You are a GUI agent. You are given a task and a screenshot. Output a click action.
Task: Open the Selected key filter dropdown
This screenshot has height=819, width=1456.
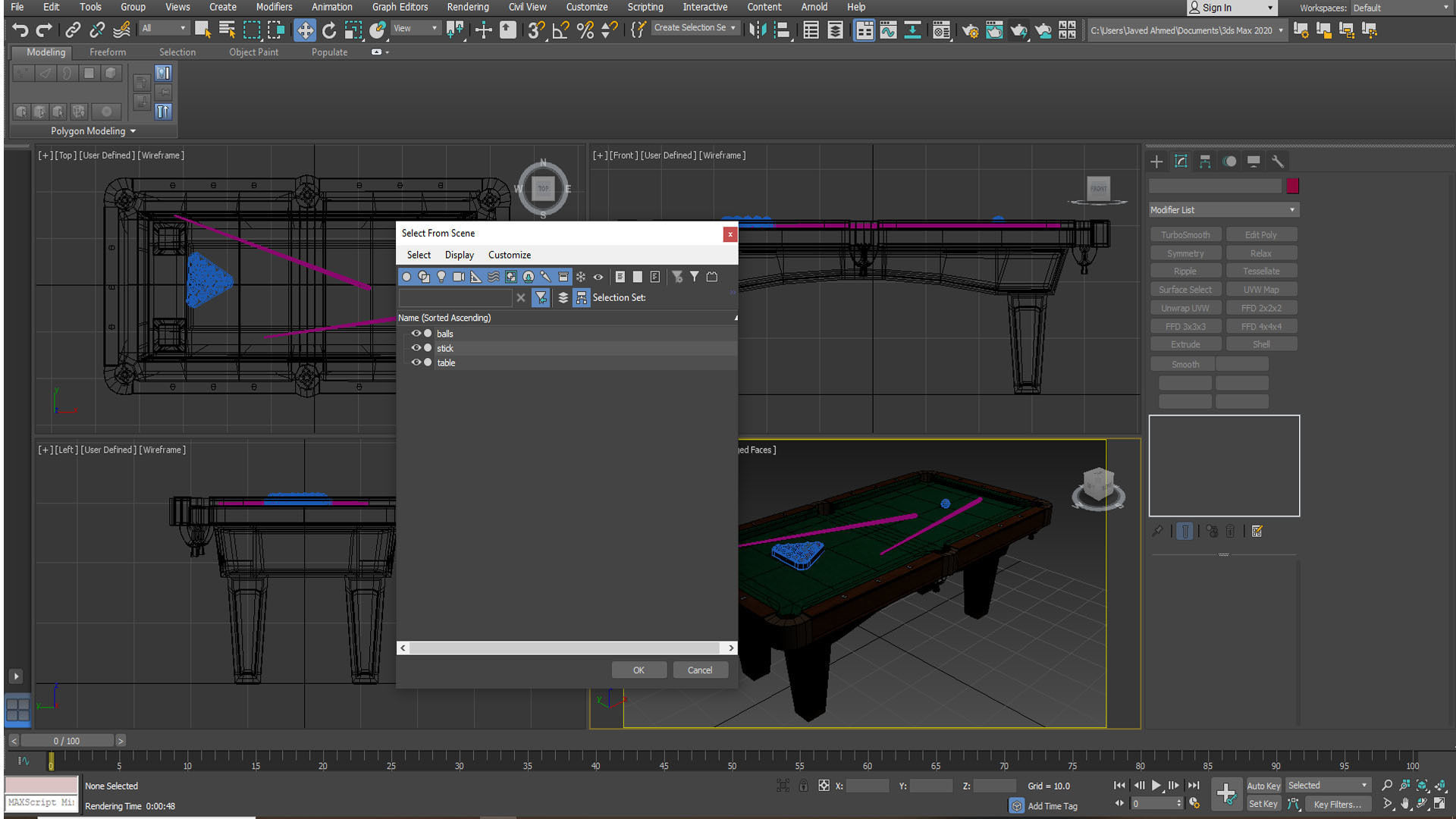click(1327, 786)
